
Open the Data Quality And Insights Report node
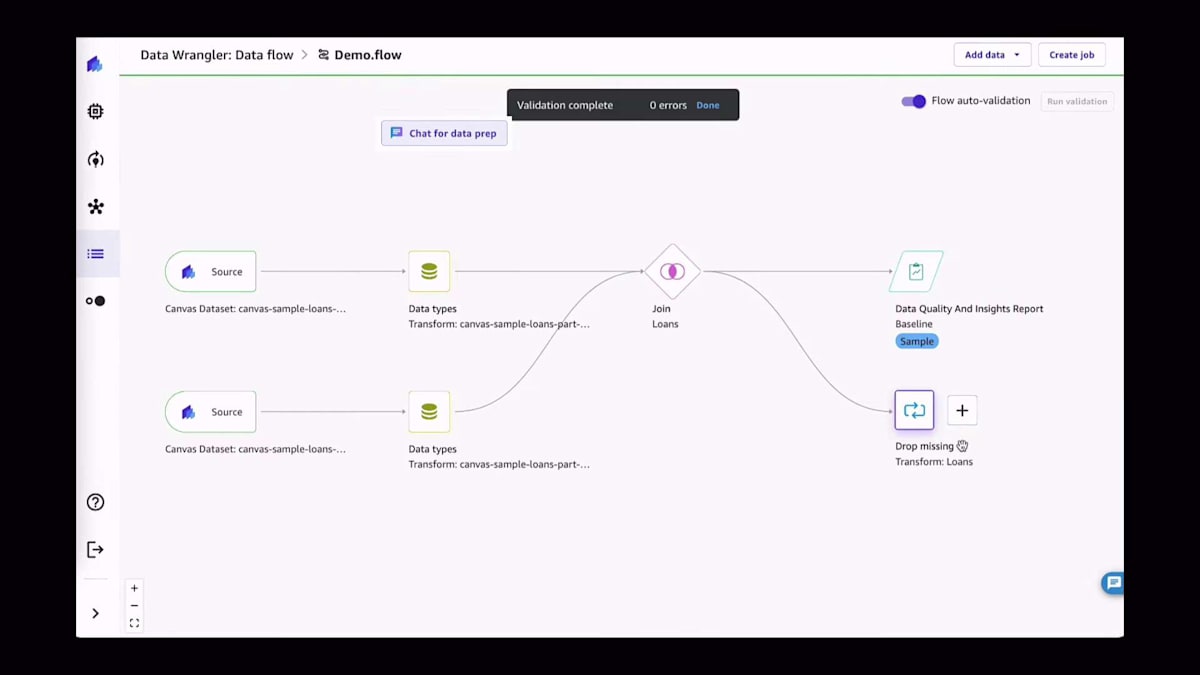pos(916,271)
